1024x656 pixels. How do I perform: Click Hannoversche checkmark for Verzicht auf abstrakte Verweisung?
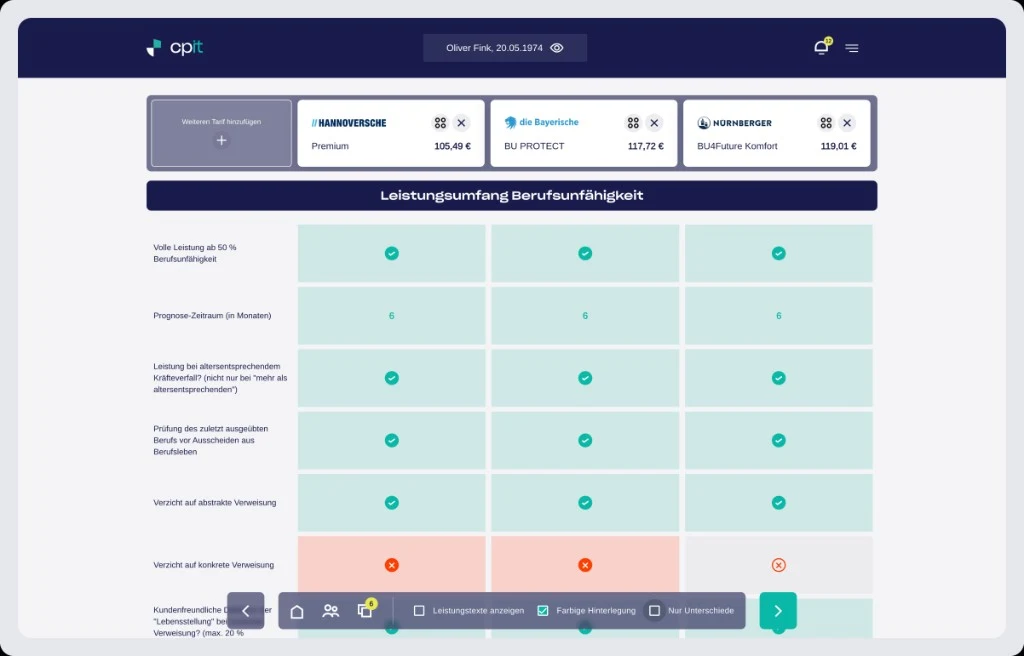pos(391,502)
